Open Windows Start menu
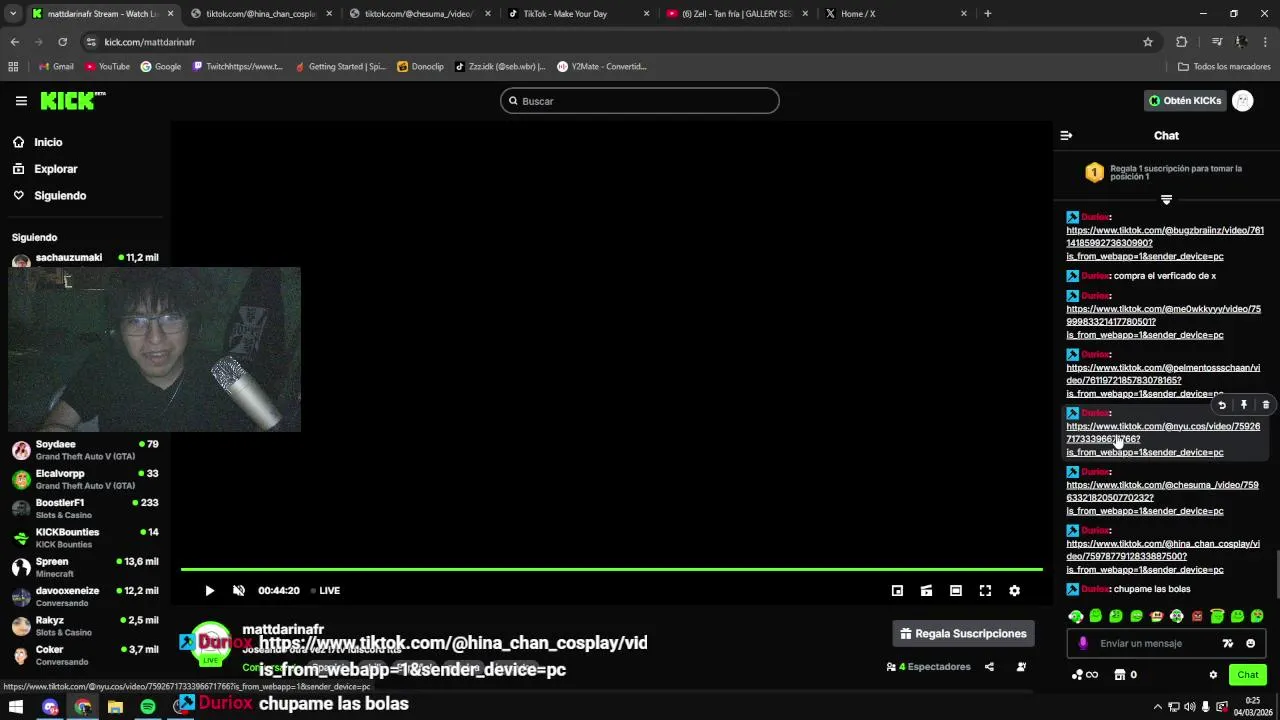The width and height of the screenshot is (1280, 720). (x=16, y=707)
